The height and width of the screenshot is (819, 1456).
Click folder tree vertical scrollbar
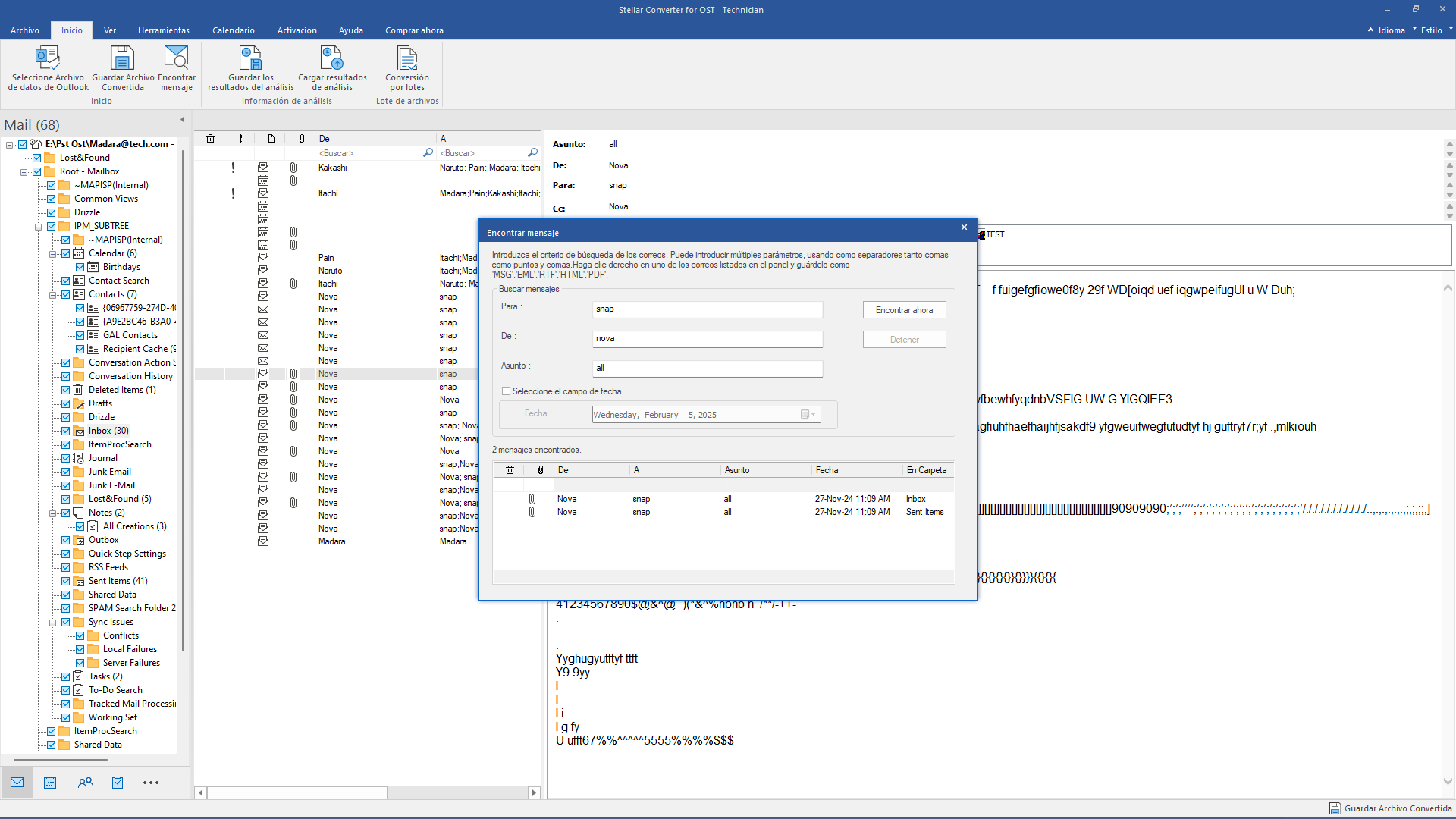click(183, 402)
